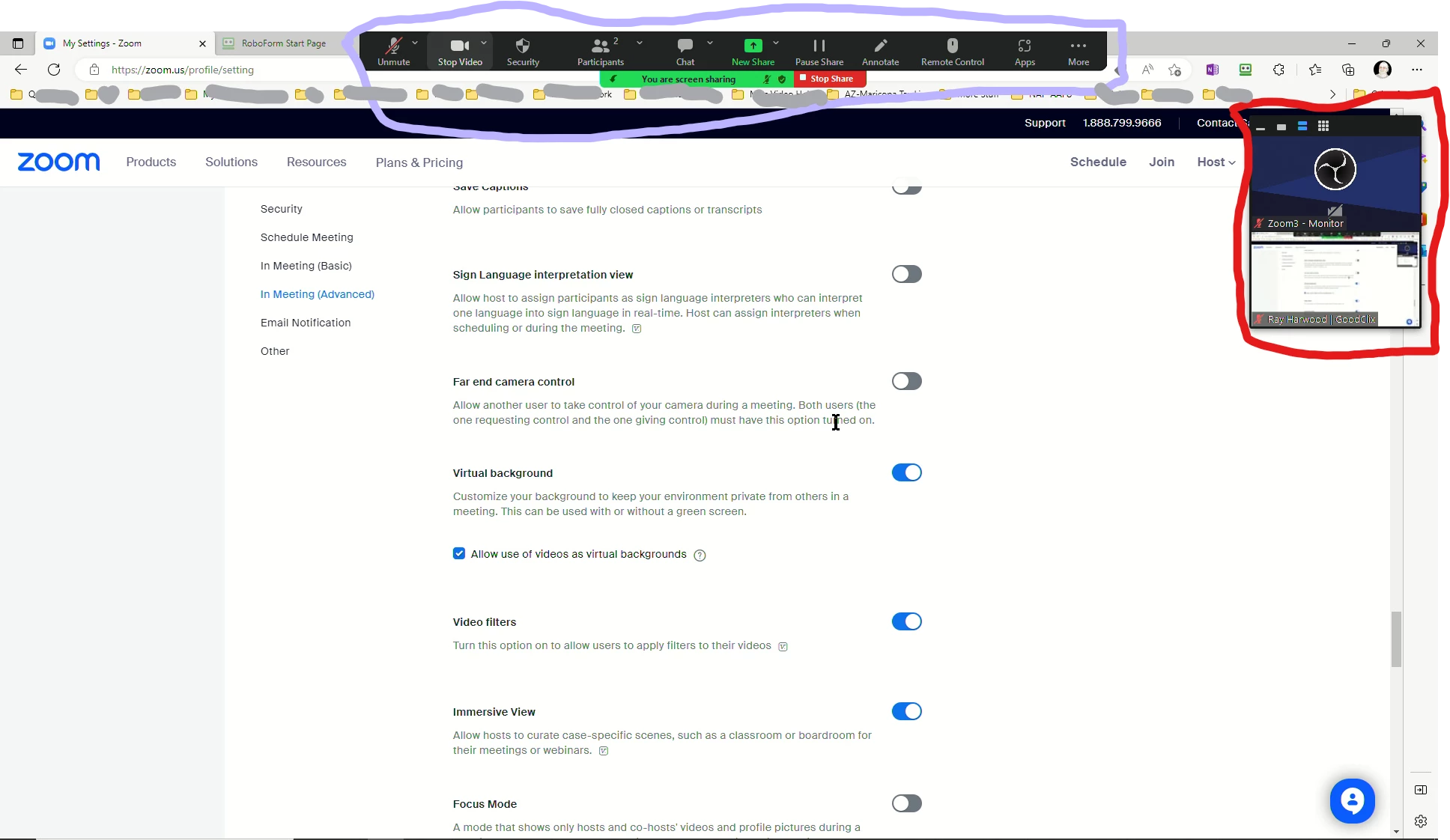1450x840 pixels.
Task: Click the Unmute microphone icon
Action: [393, 46]
